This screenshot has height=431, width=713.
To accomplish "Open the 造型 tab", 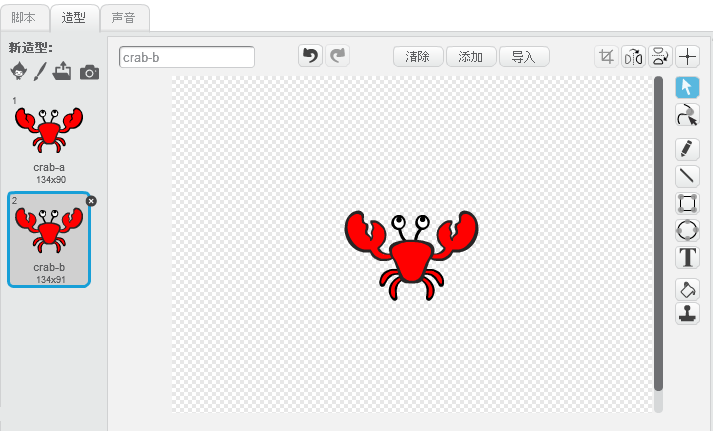I will click(74, 18).
